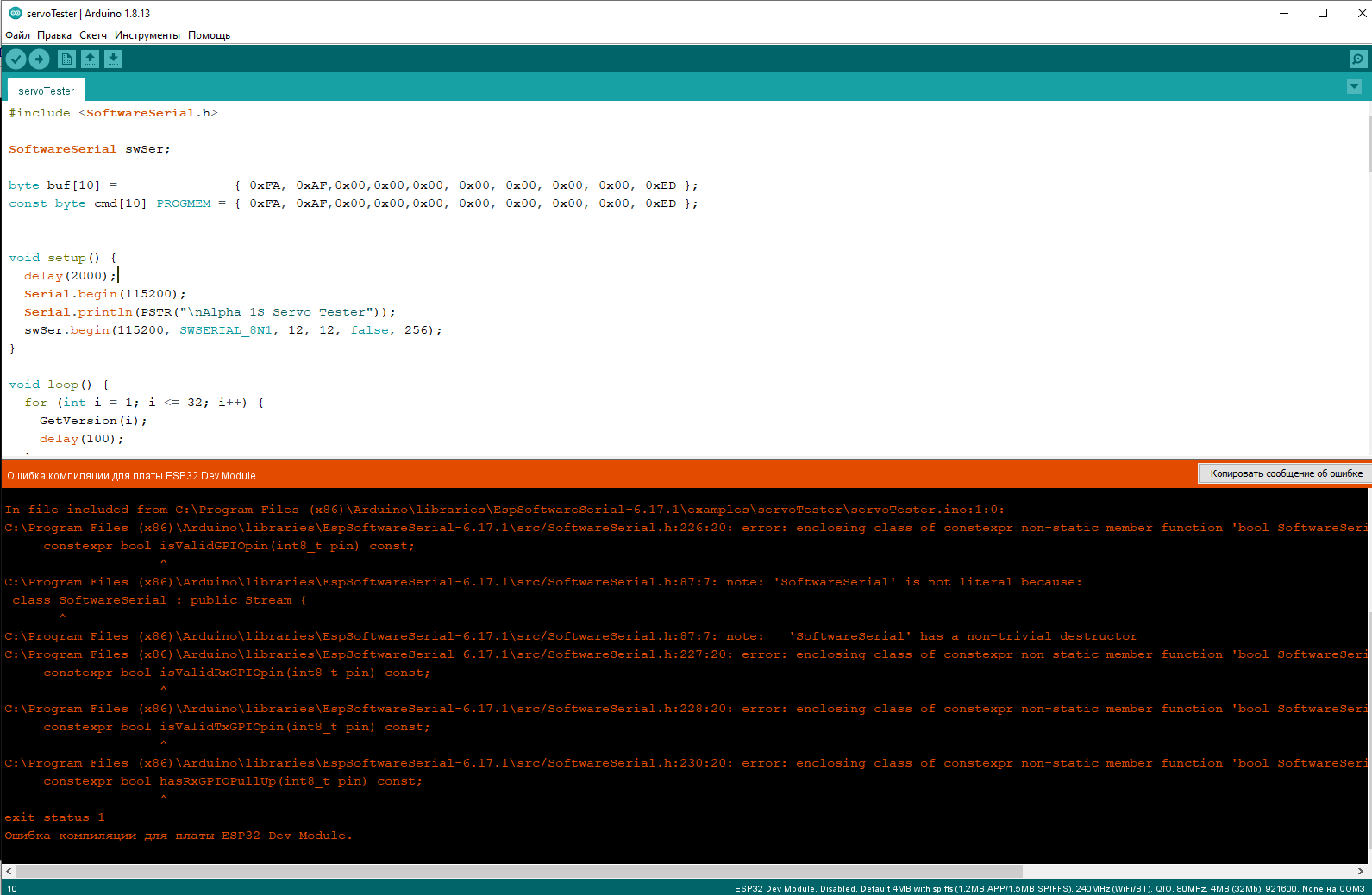
Task: Click the 'exit status 1' console line
Action: (54, 817)
